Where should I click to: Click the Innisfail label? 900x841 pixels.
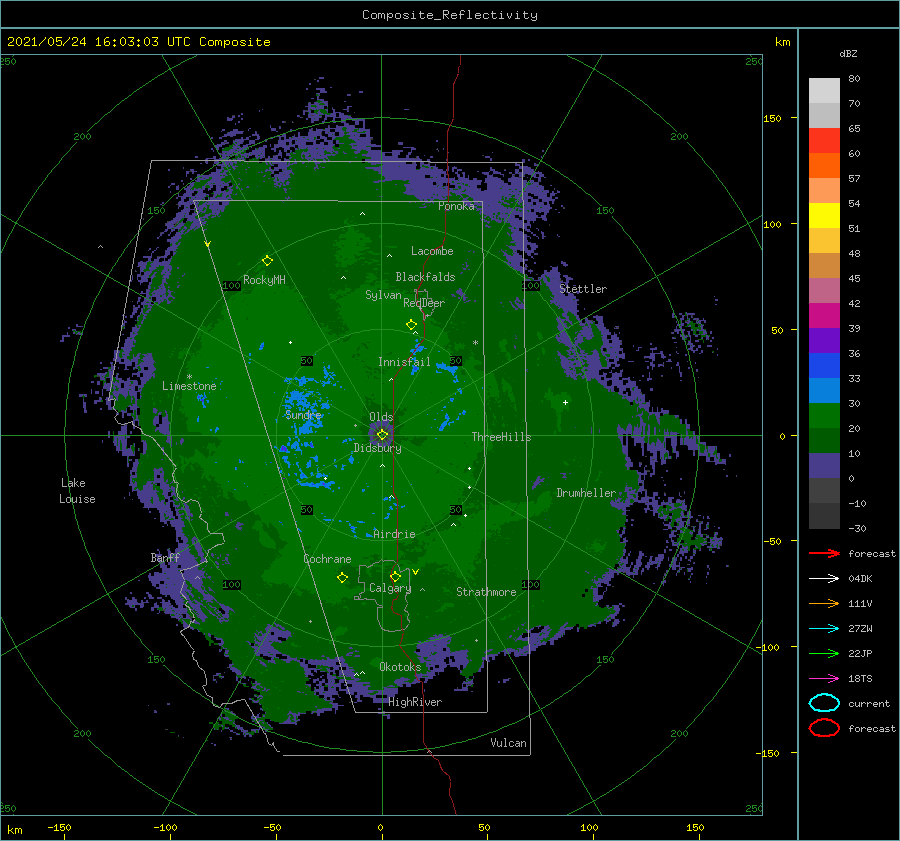(404, 362)
